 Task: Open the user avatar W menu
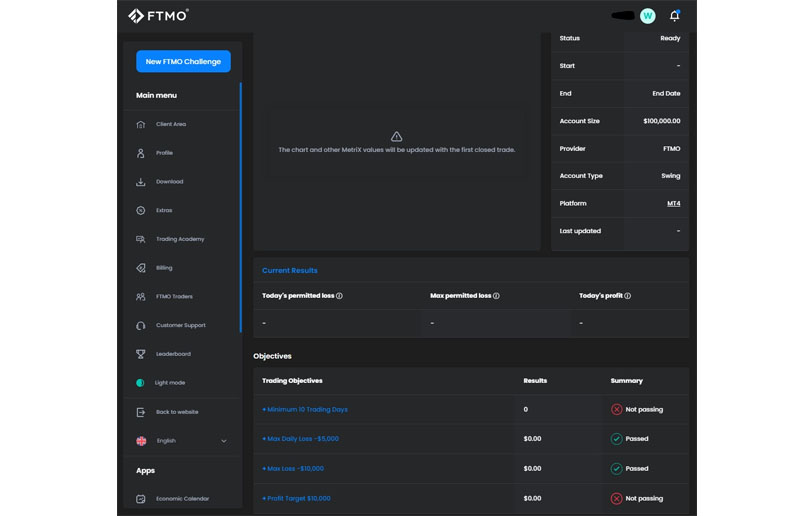pyautogui.click(x=647, y=16)
